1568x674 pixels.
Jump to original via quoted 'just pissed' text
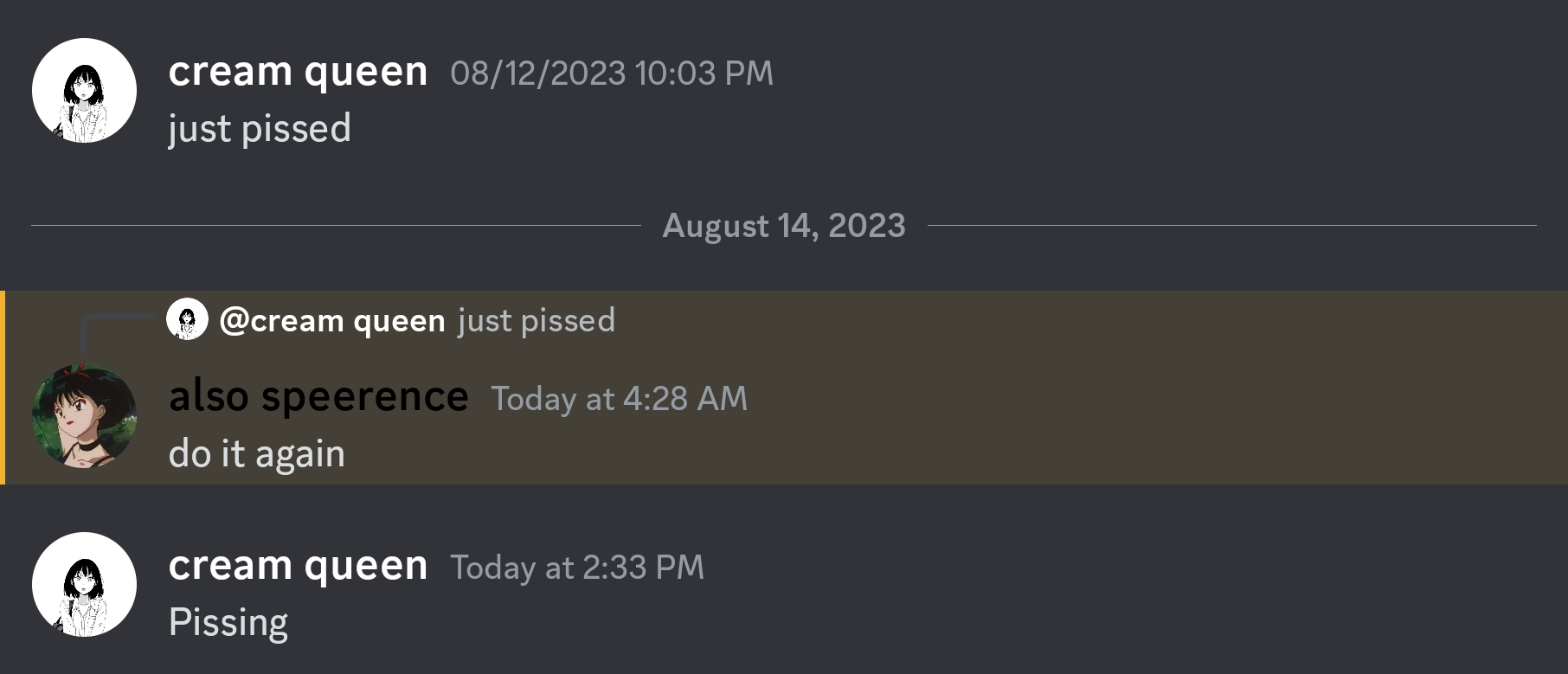point(537,321)
